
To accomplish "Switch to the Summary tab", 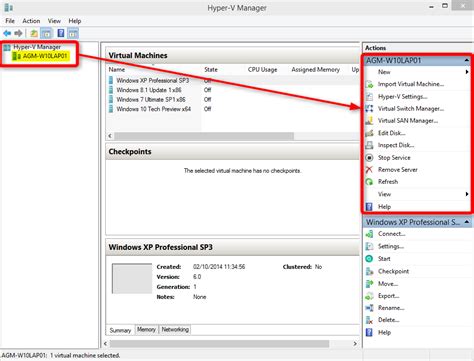I will [120, 330].
